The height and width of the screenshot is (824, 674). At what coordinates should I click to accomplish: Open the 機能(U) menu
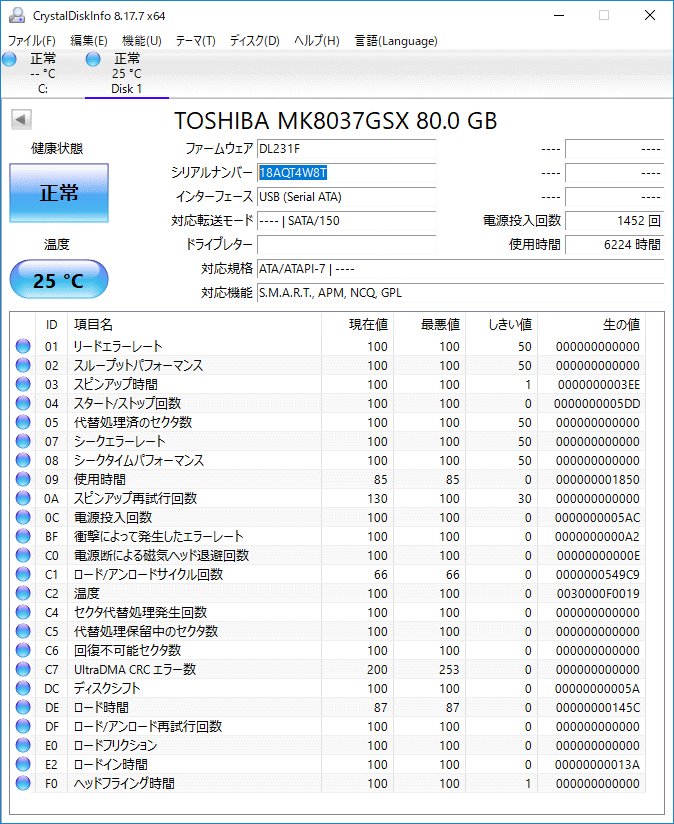tap(141, 40)
